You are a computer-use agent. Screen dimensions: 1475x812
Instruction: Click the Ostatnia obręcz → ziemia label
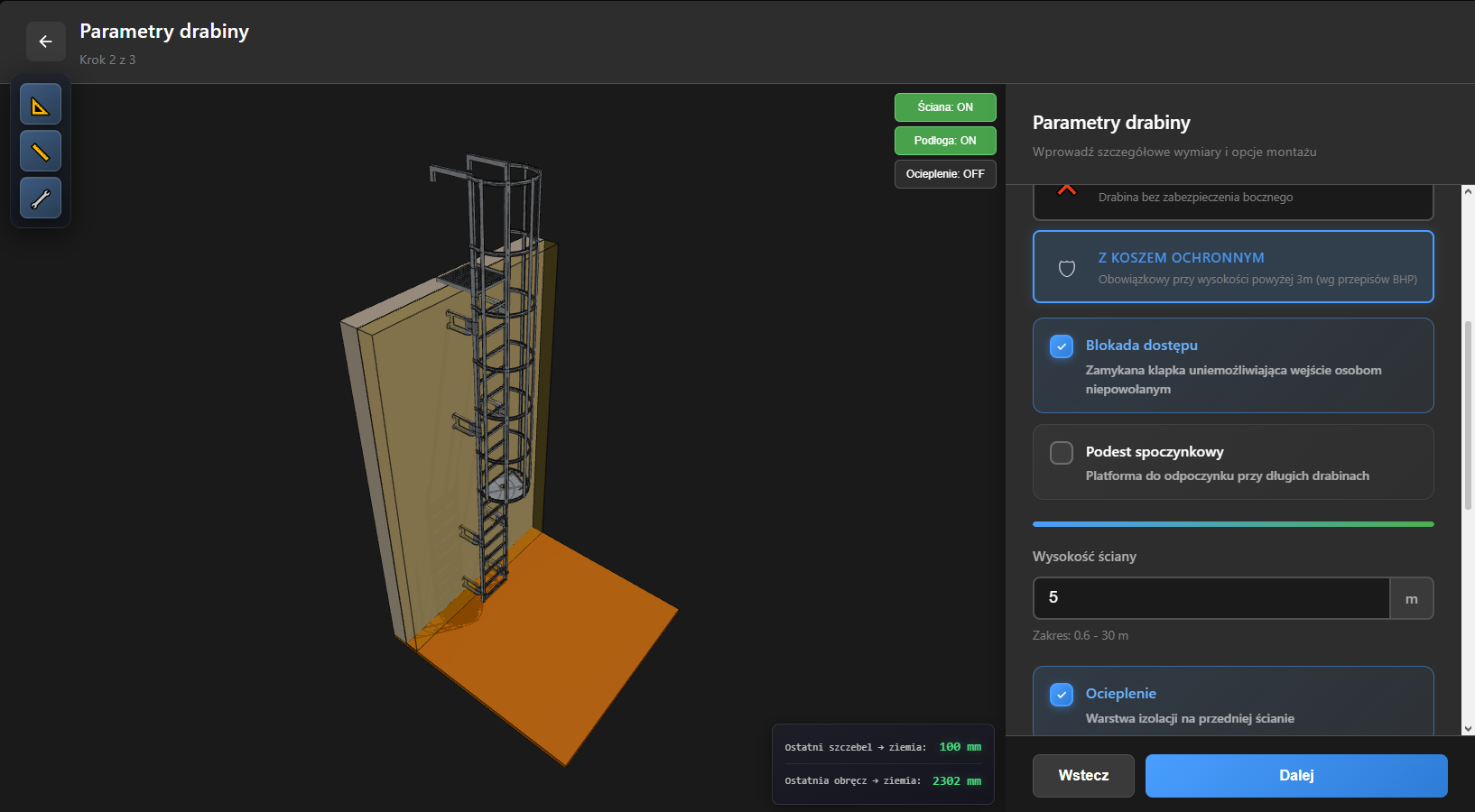[853, 781]
